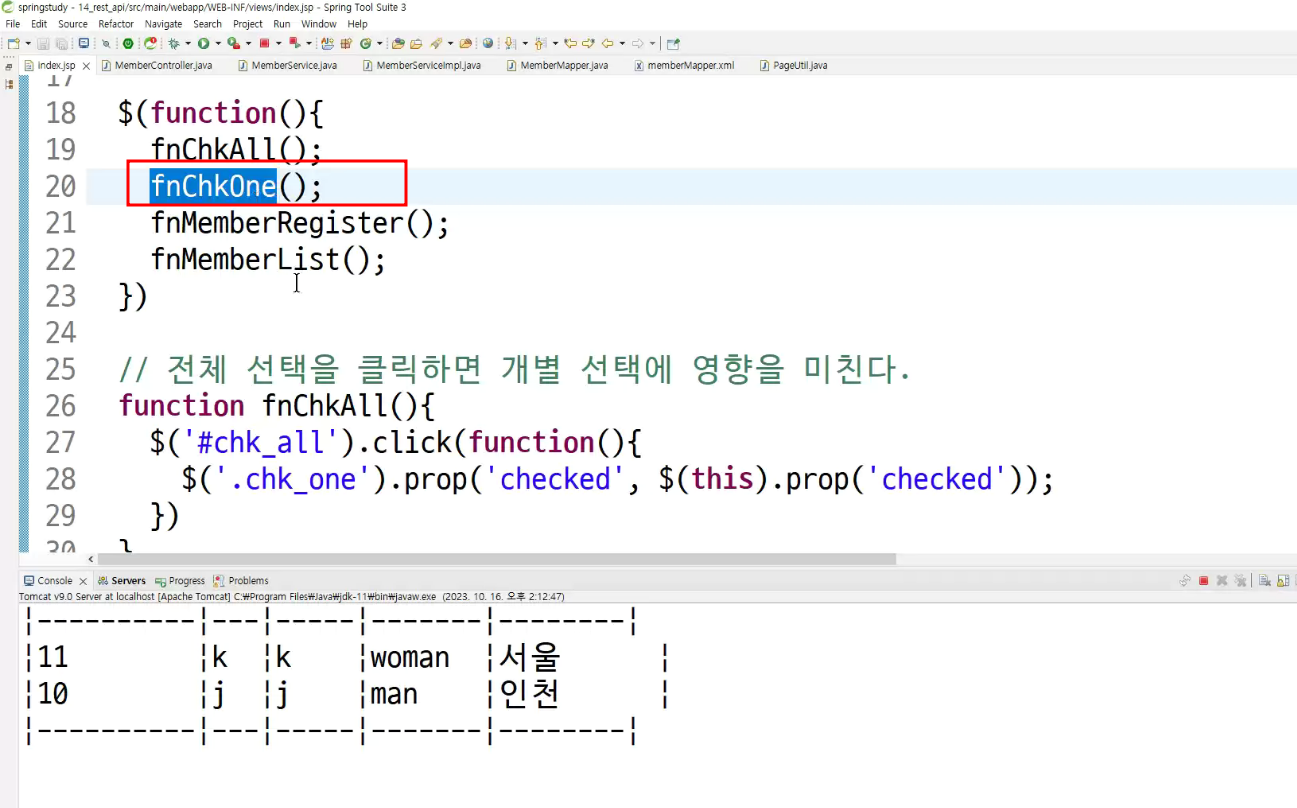Click the green Run button icon
This screenshot has width=1297, height=808.
[x=203, y=44]
